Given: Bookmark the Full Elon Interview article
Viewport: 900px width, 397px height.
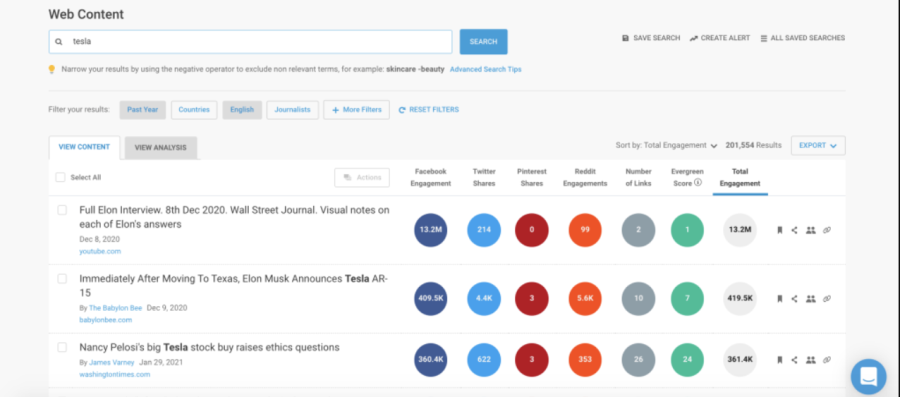Looking at the screenshot, I should 779,230.
